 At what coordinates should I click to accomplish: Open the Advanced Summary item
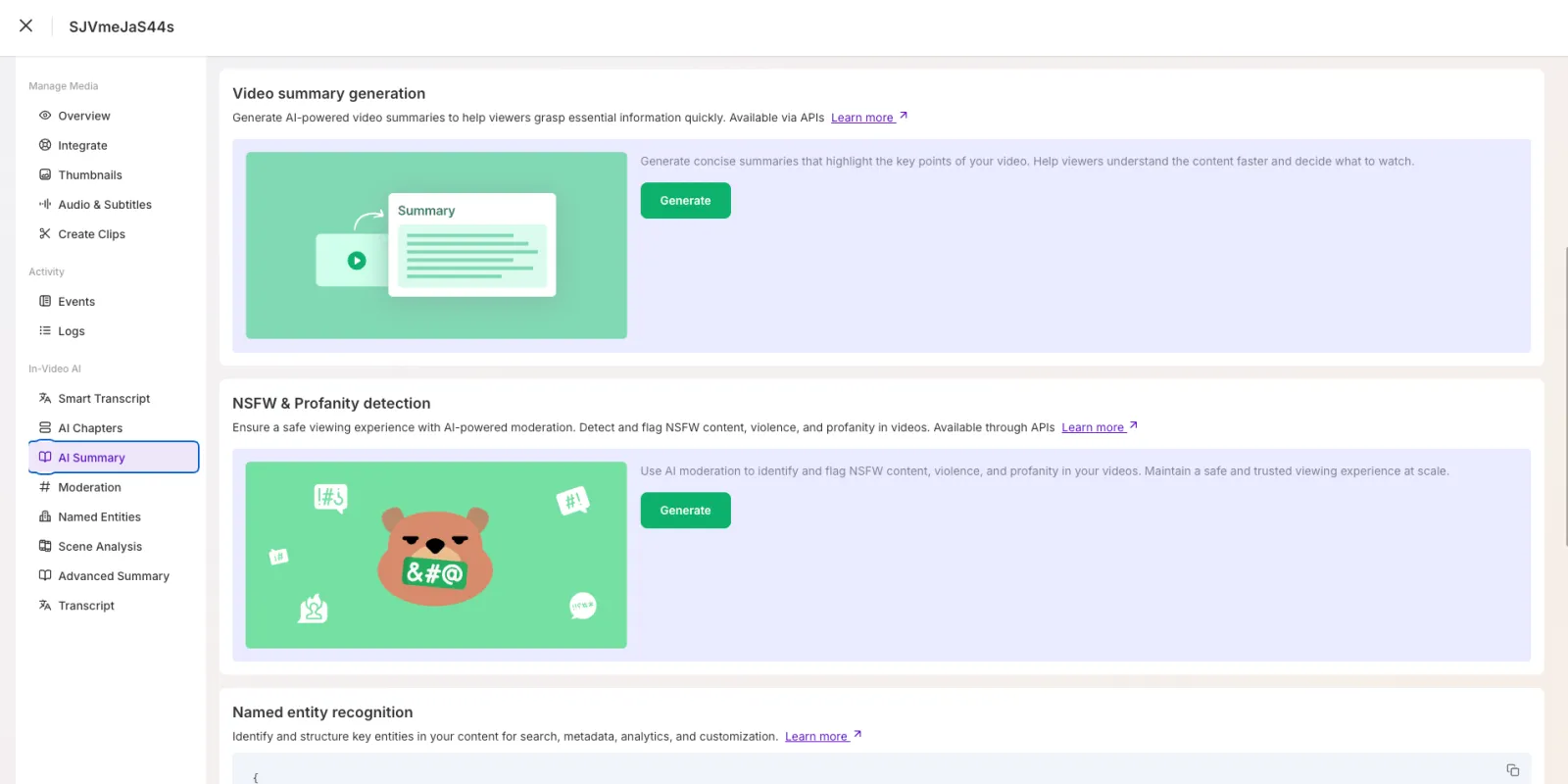click(114, 575)
